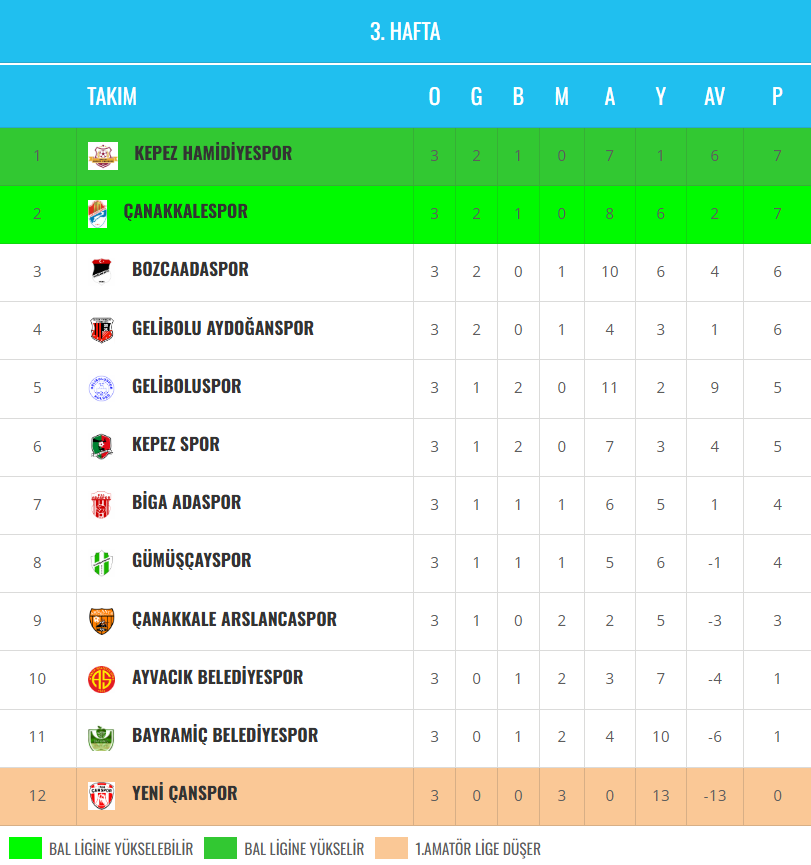Click the AV column header
The height and width of the screenshot is (865, 811).
coord(714,96)
